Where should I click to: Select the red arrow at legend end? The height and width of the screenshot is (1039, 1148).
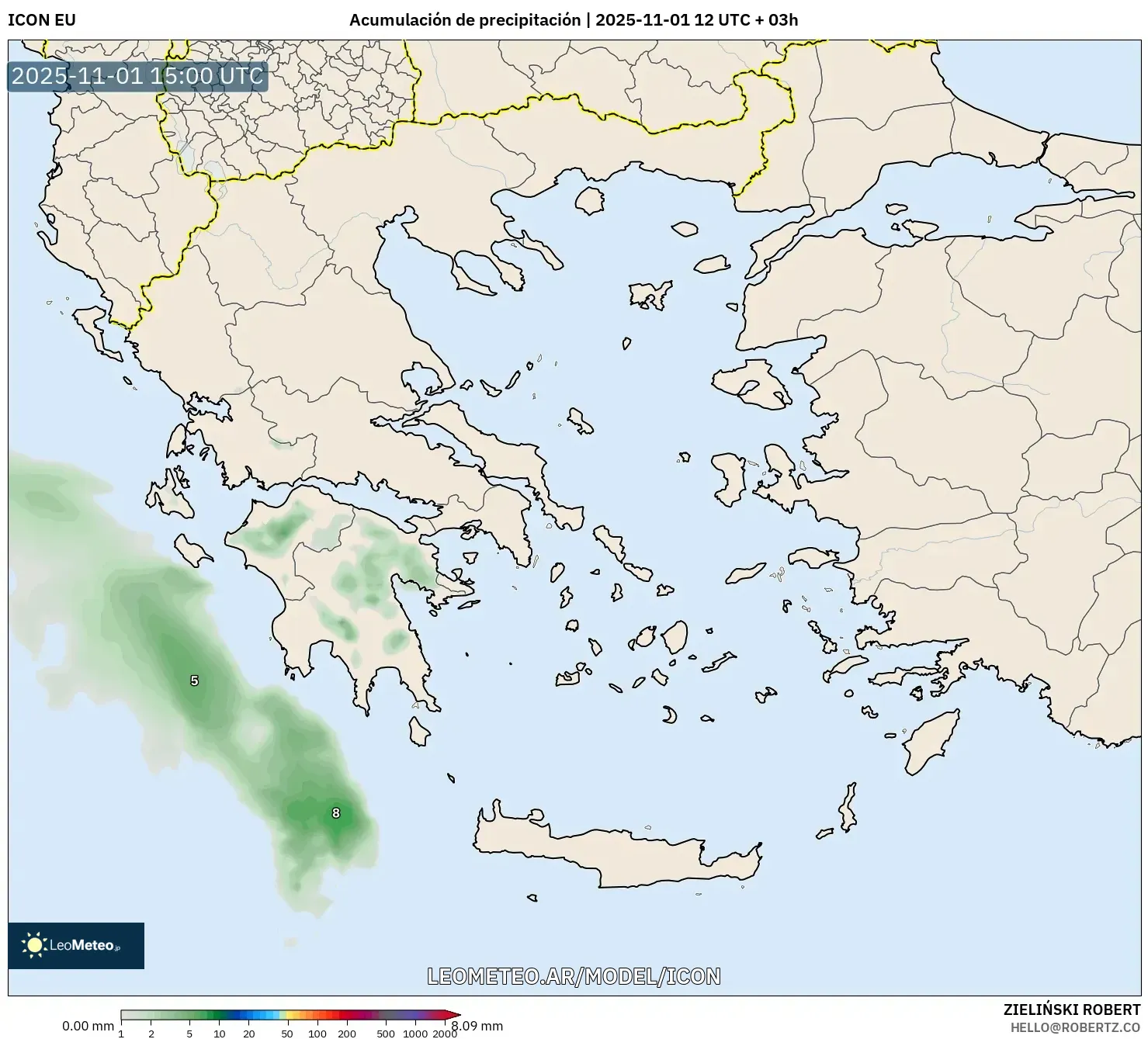pos(447,1013)
